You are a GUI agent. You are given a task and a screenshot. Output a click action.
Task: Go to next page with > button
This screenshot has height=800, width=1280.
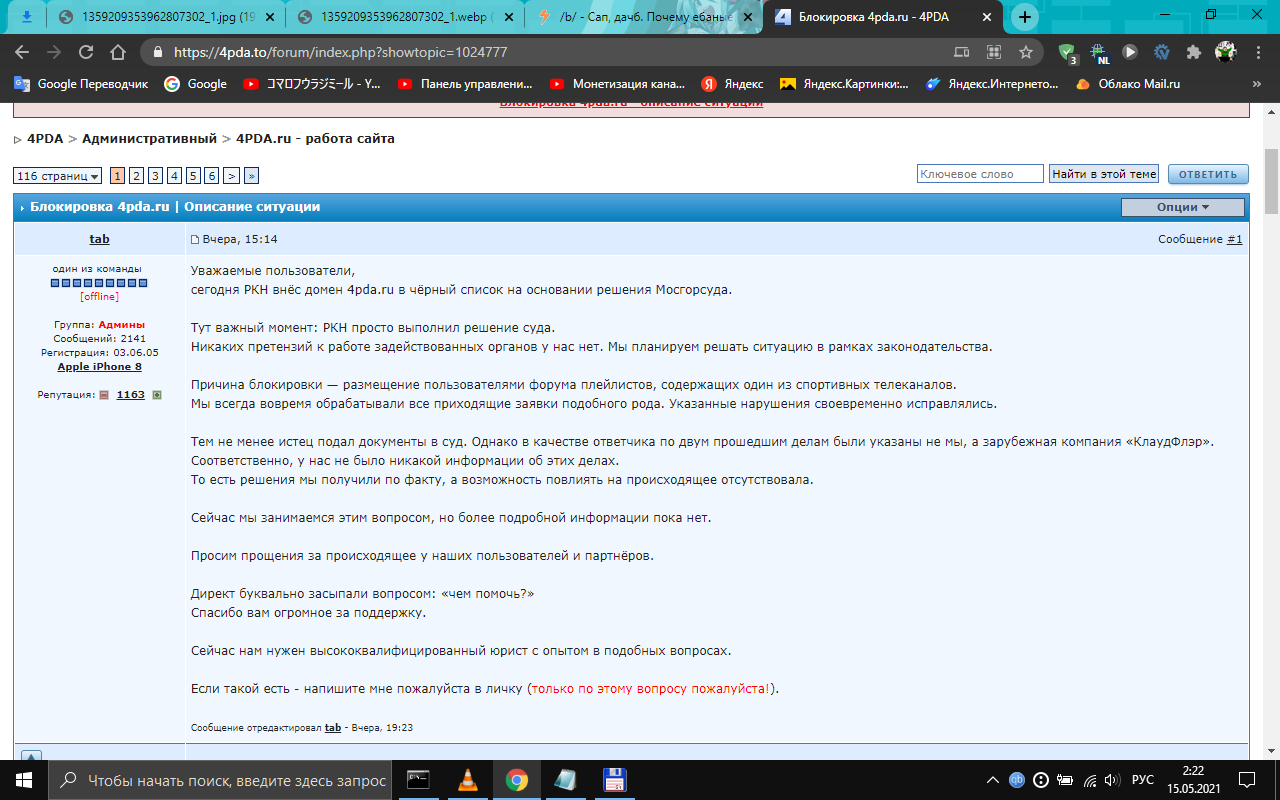(231, 176)
